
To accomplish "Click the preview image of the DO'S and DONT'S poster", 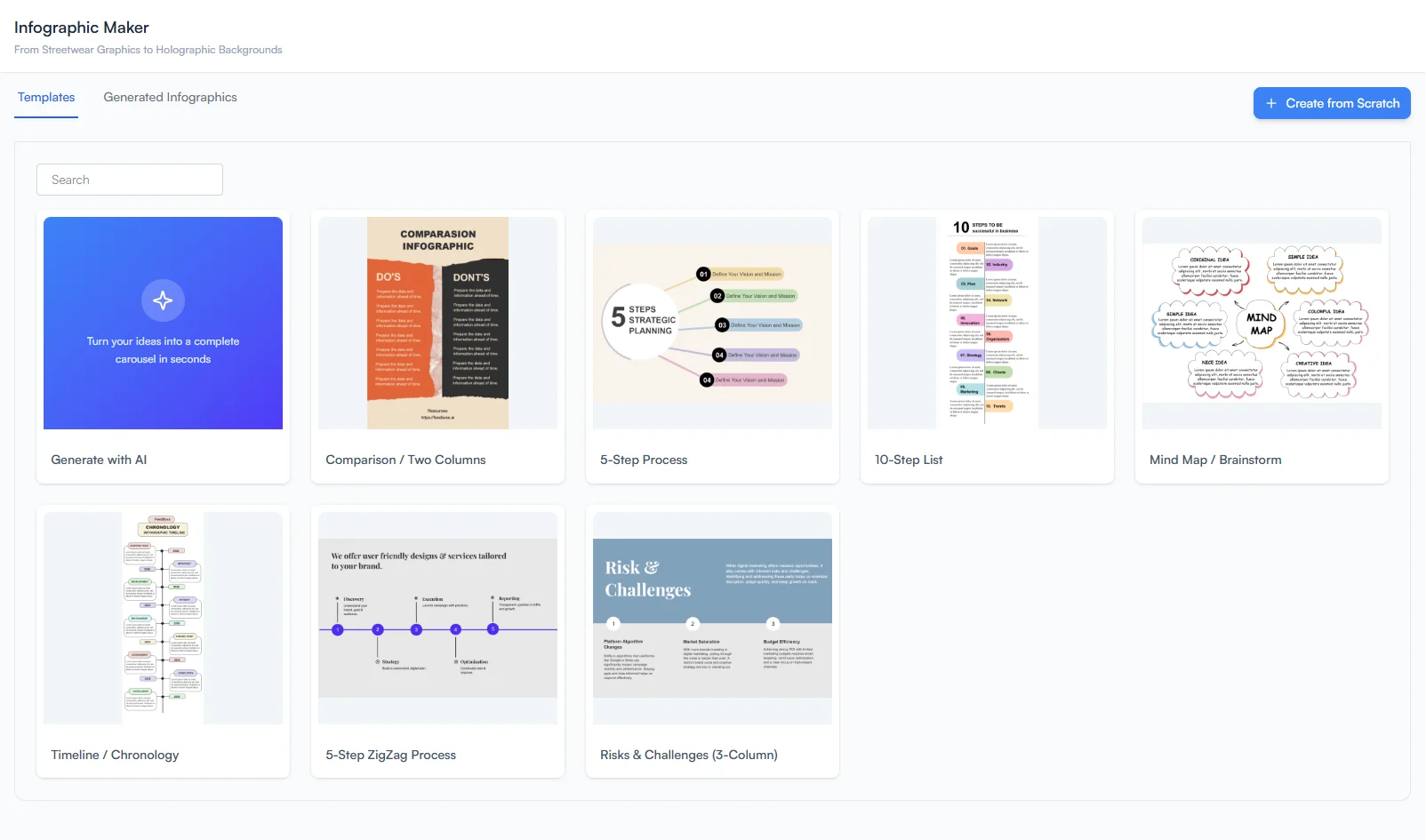I will point(437,323).
